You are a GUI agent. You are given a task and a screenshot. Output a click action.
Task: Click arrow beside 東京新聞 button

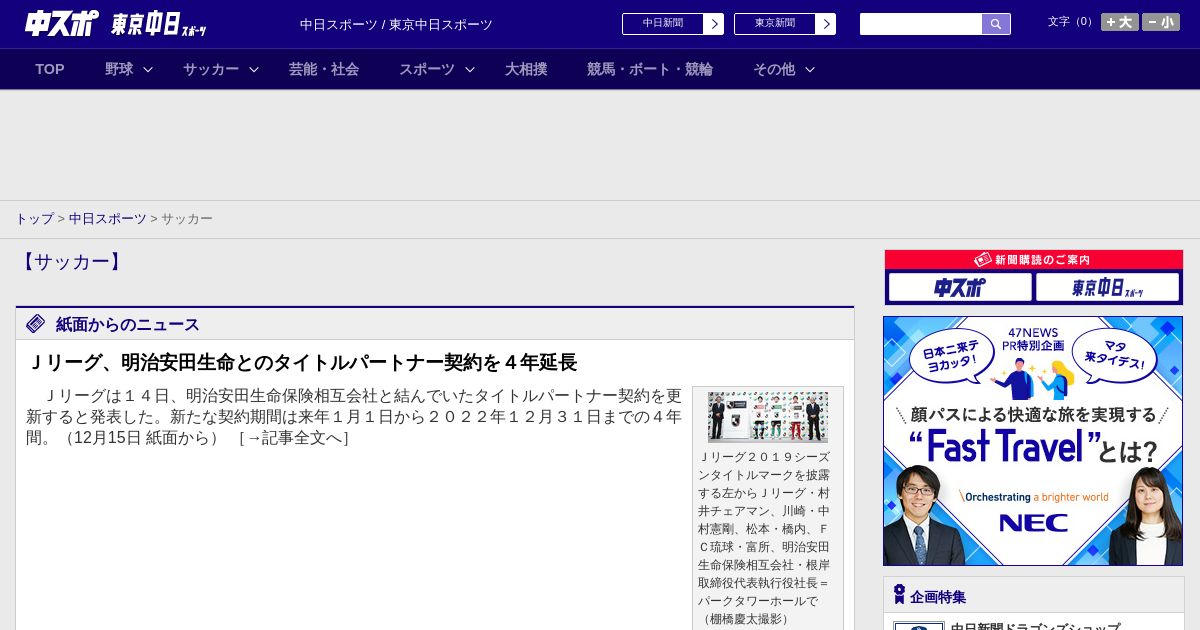point(826,24)
